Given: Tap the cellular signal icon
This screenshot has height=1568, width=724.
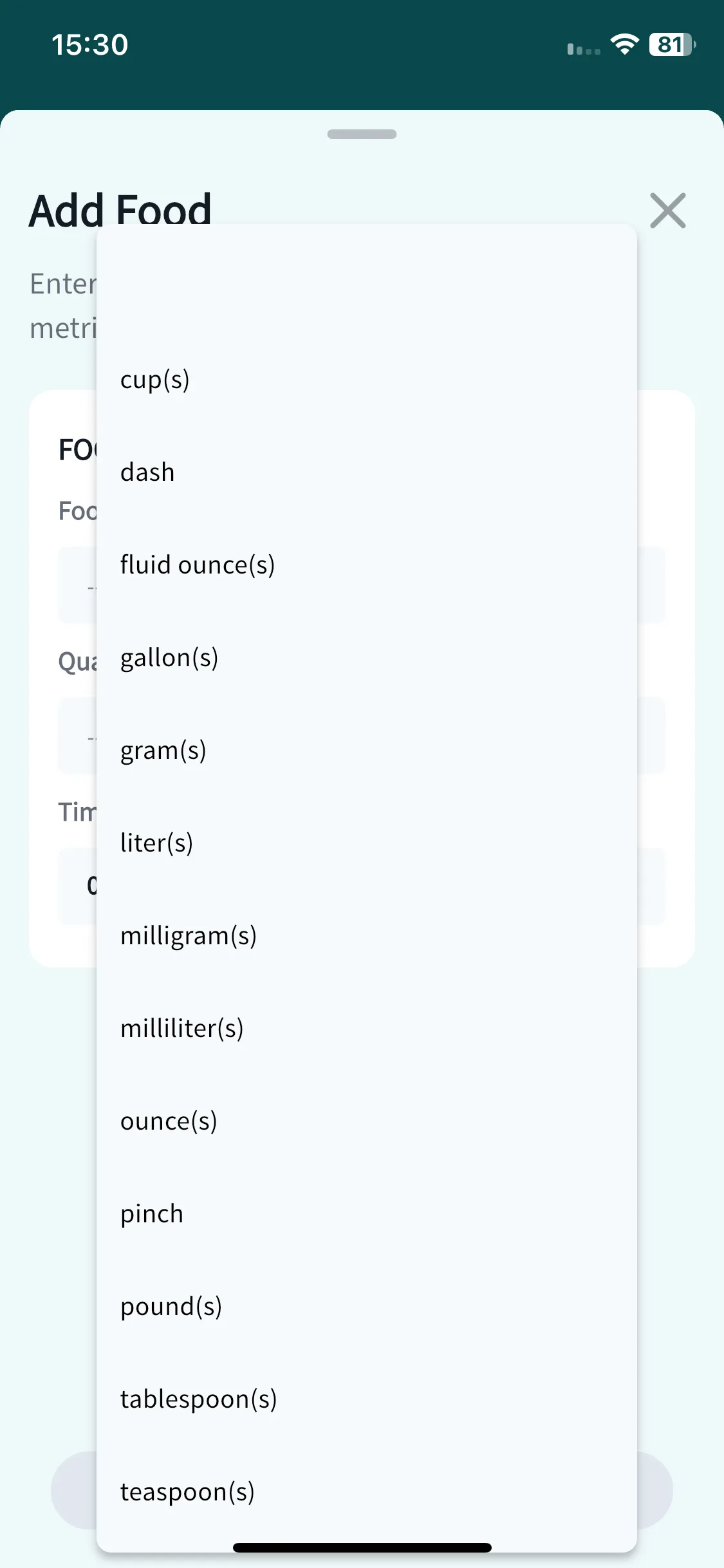Looking at the screenshot, I should pyautogui.click(x=584, y=49).
